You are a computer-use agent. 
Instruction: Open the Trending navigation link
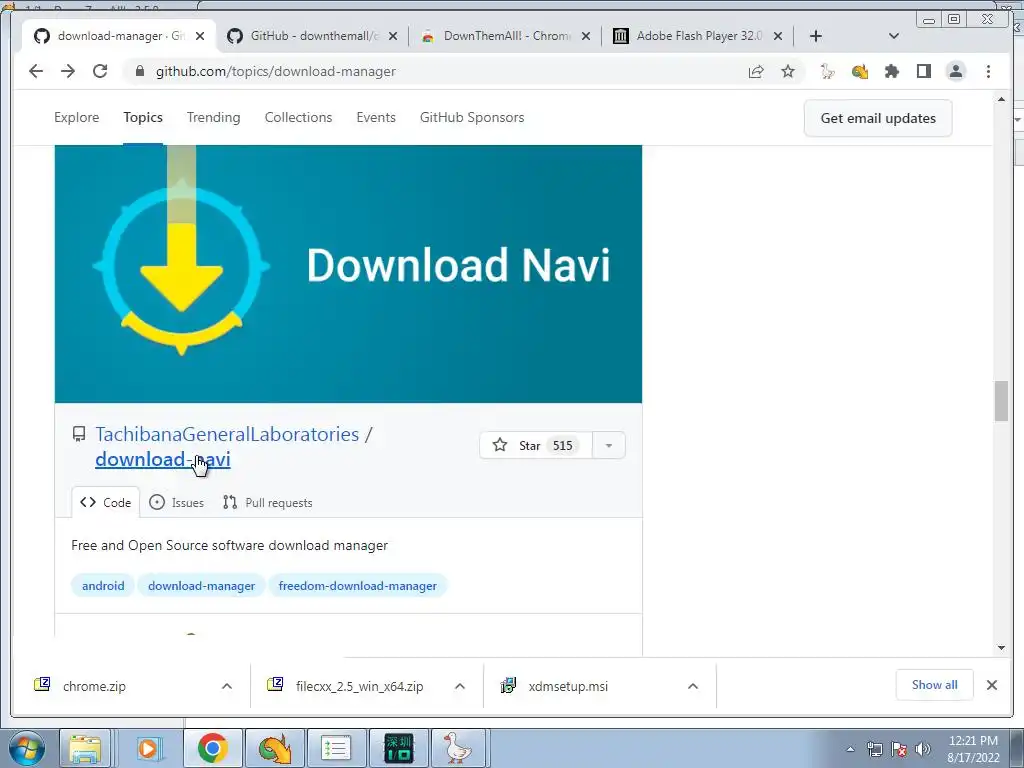click(x=214, y=118)
